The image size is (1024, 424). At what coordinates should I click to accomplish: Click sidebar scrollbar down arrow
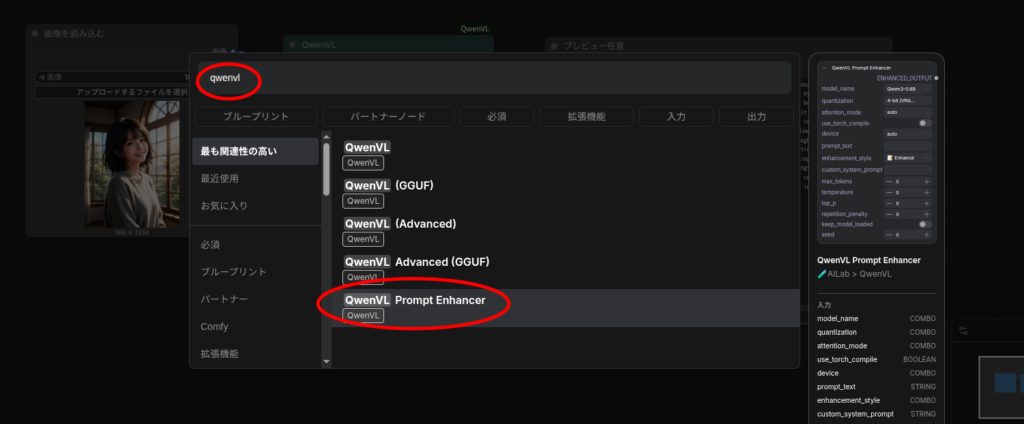[x=325, y=360]
